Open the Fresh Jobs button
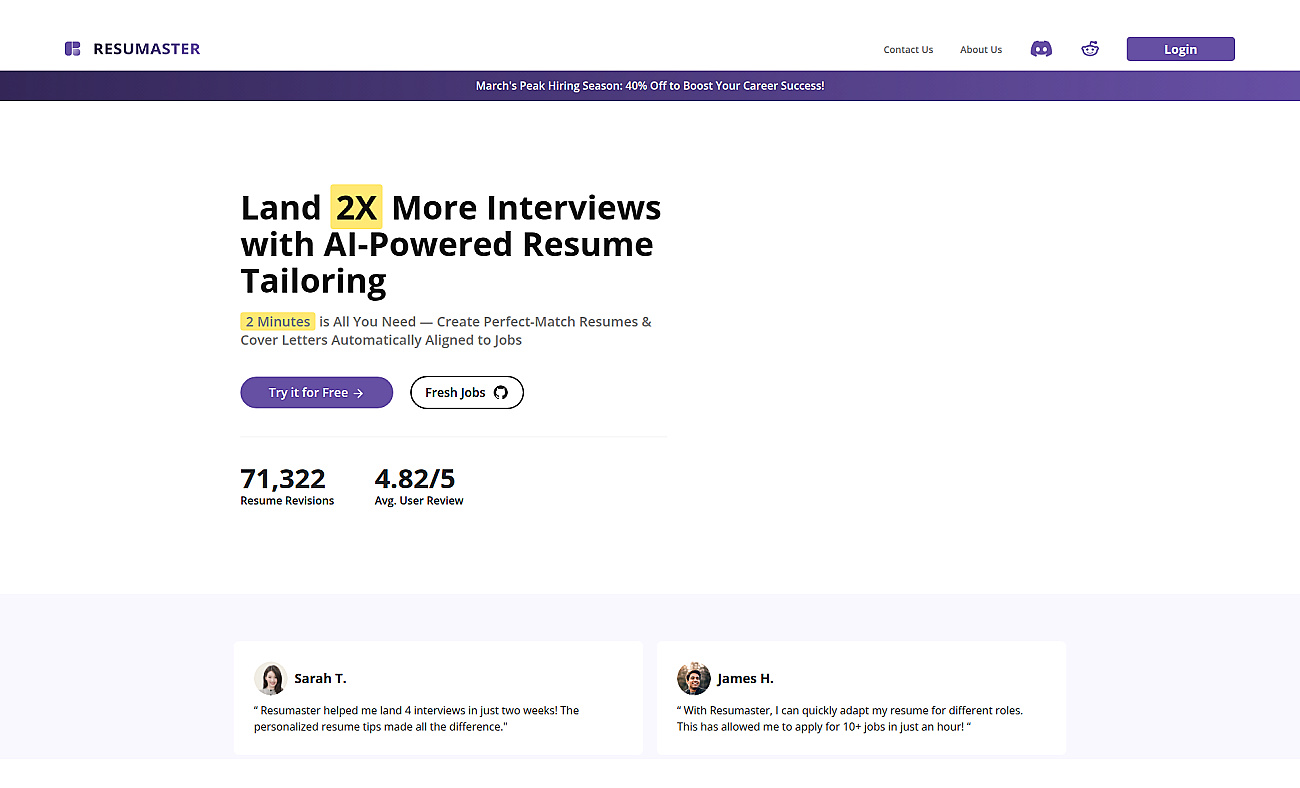 coord(467,393)
